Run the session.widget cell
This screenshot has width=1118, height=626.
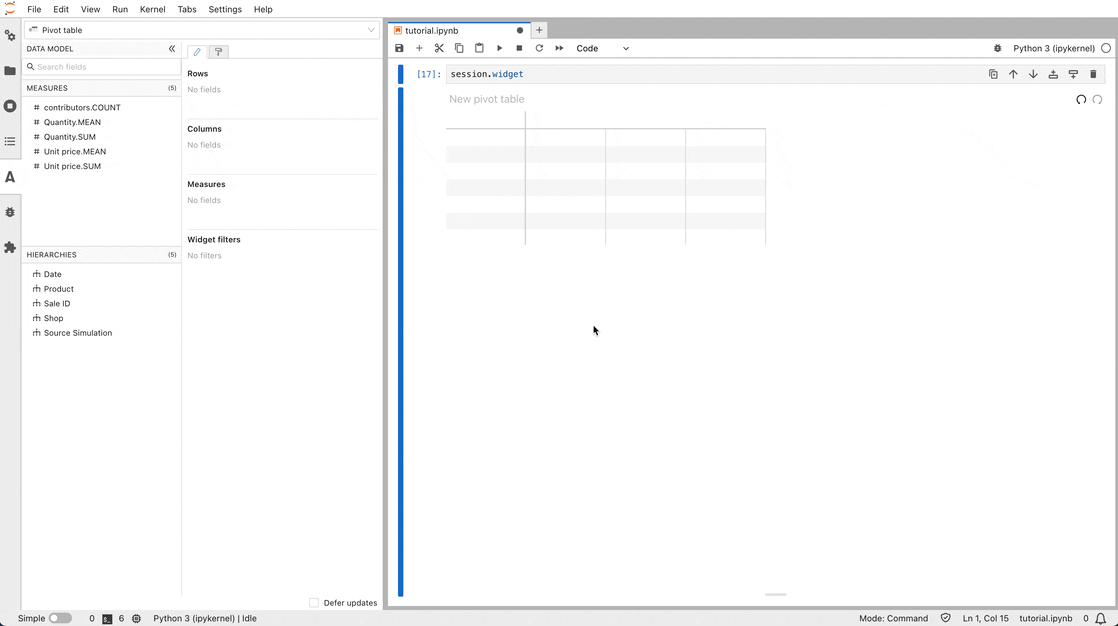click(x=499, y=48)
